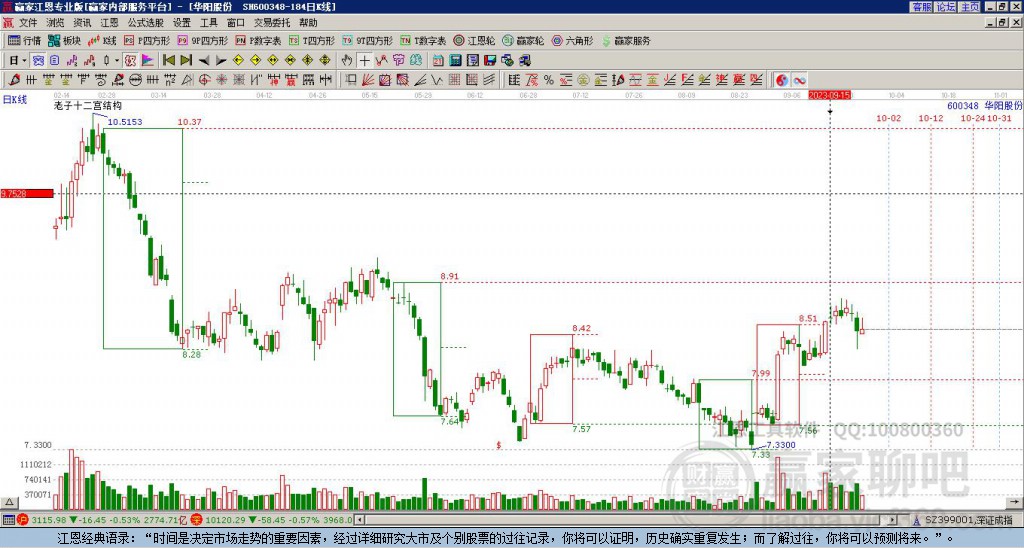Open the 浏览 menu

(56, 23)
